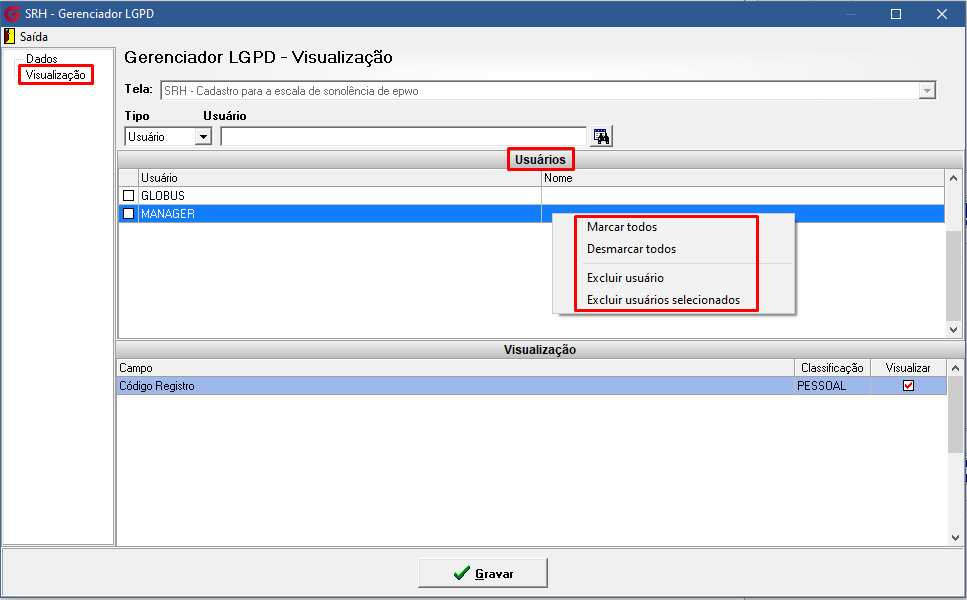This screenshot has height=600, width=967.
Task: Untick Visualizar for Código Registro
Action: [908, 385]
